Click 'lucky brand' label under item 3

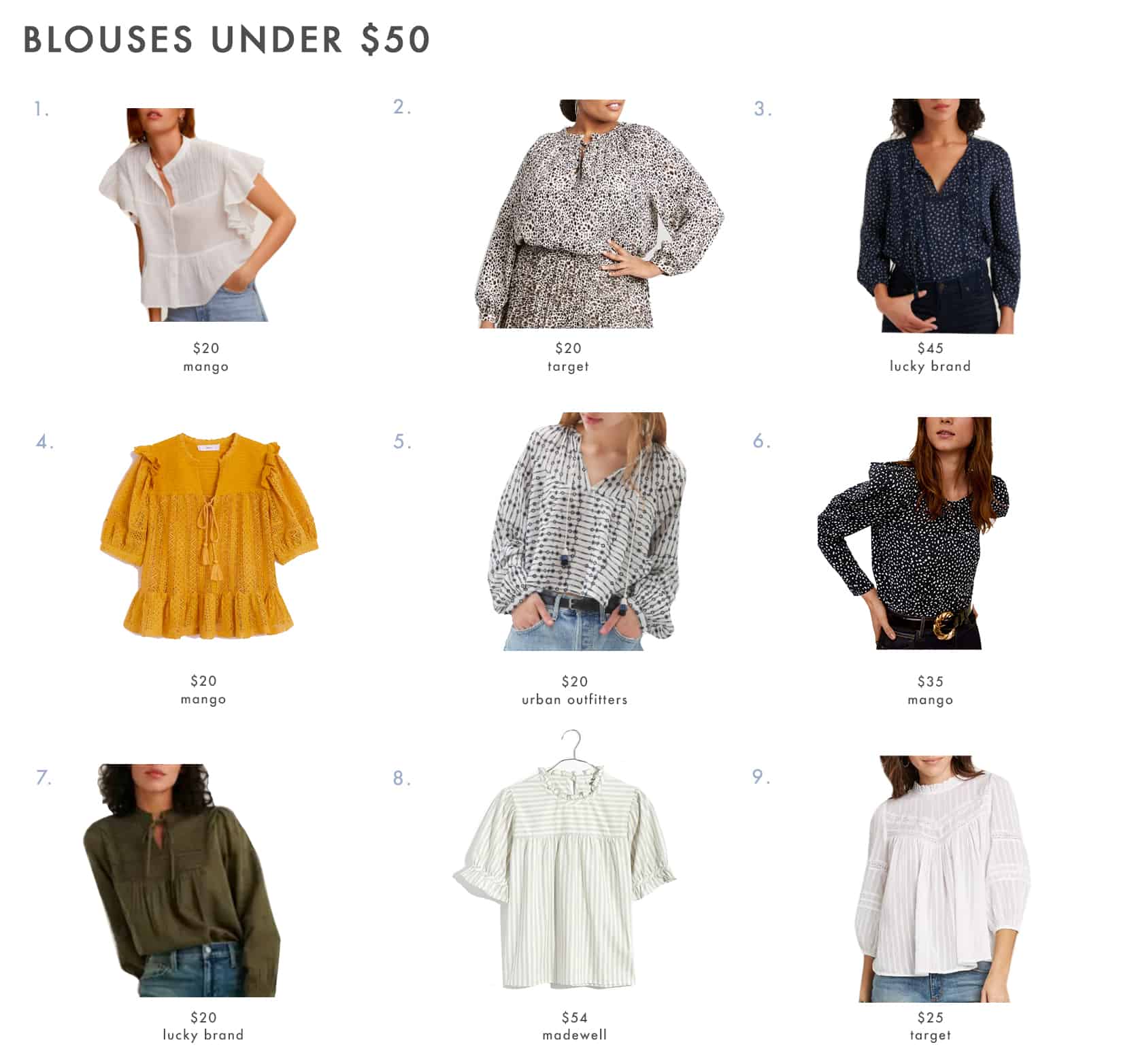click(930, 366)
